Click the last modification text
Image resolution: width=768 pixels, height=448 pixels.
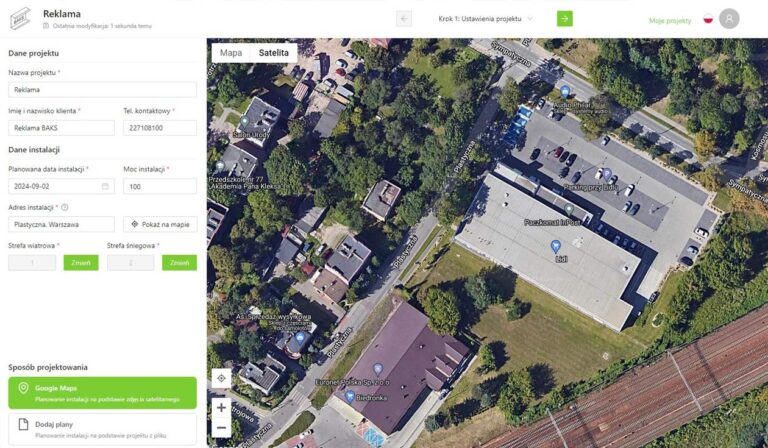[x=102, y=26]
